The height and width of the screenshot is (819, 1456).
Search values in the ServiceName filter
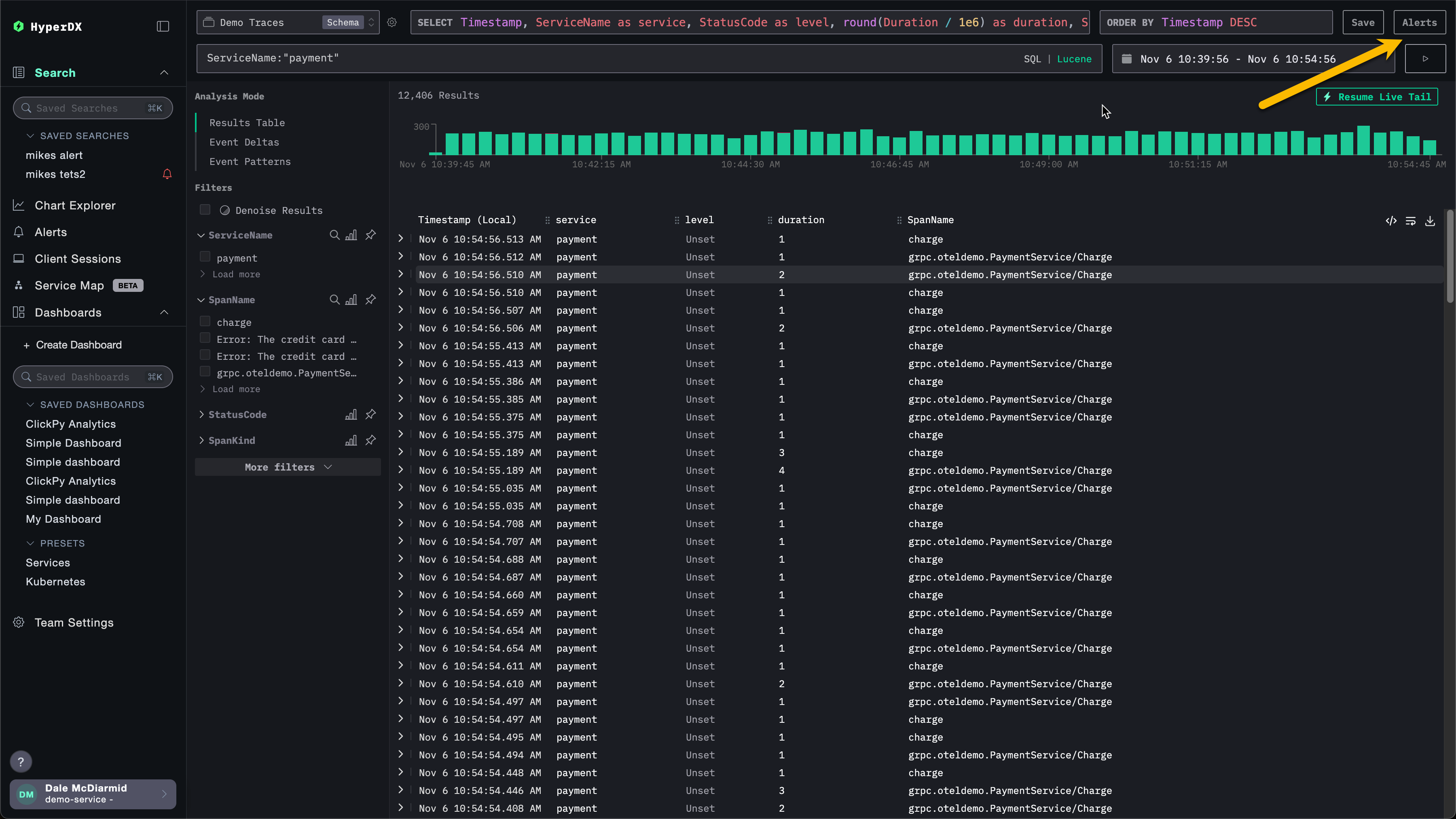pos(334,235)
